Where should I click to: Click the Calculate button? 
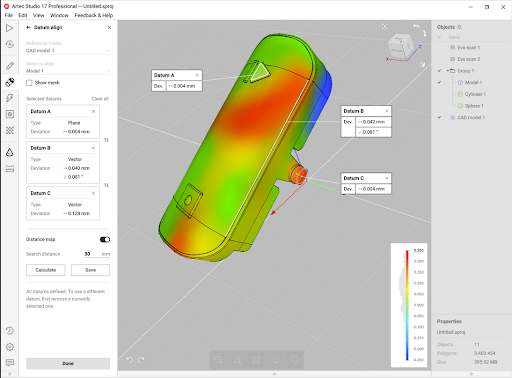[x=46, y=270]
